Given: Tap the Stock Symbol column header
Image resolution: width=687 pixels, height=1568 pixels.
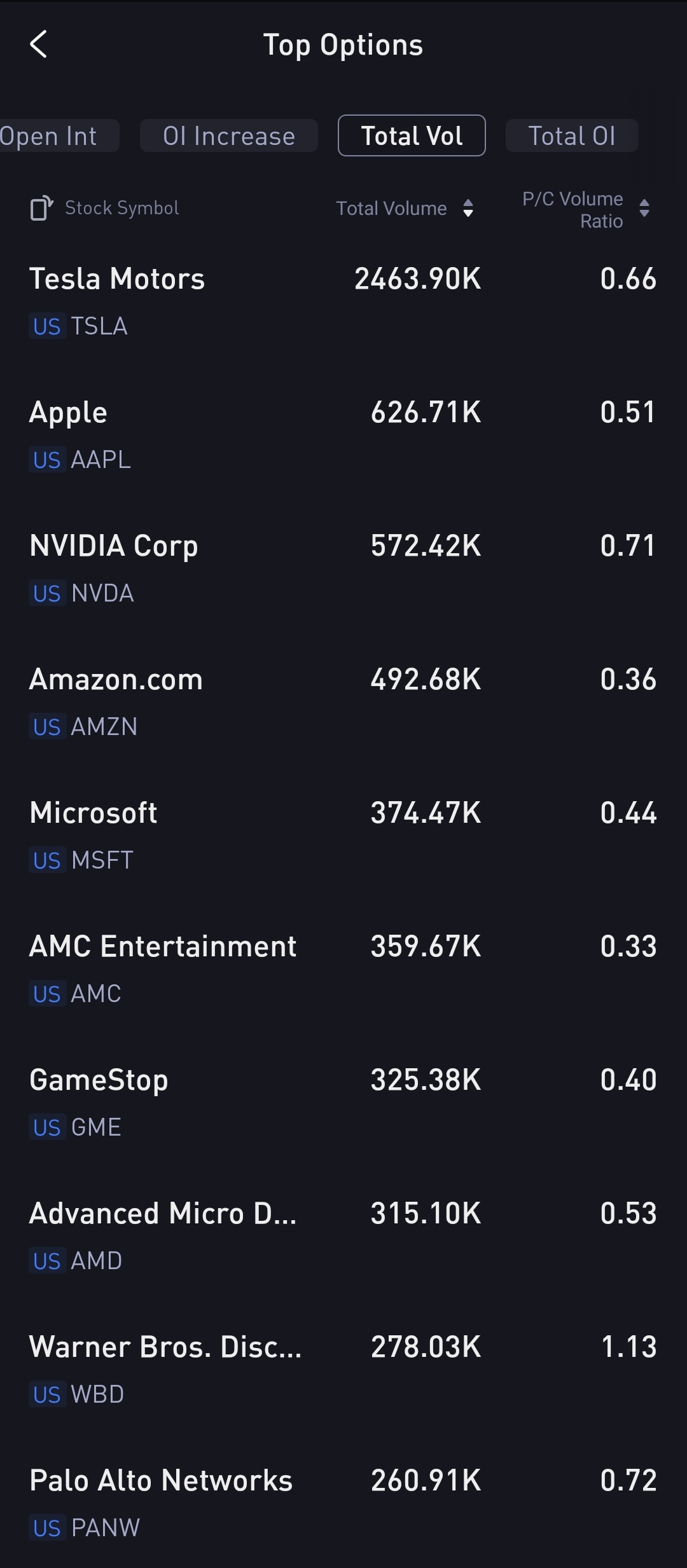Looking at the screenshot, I should [122, 208].
